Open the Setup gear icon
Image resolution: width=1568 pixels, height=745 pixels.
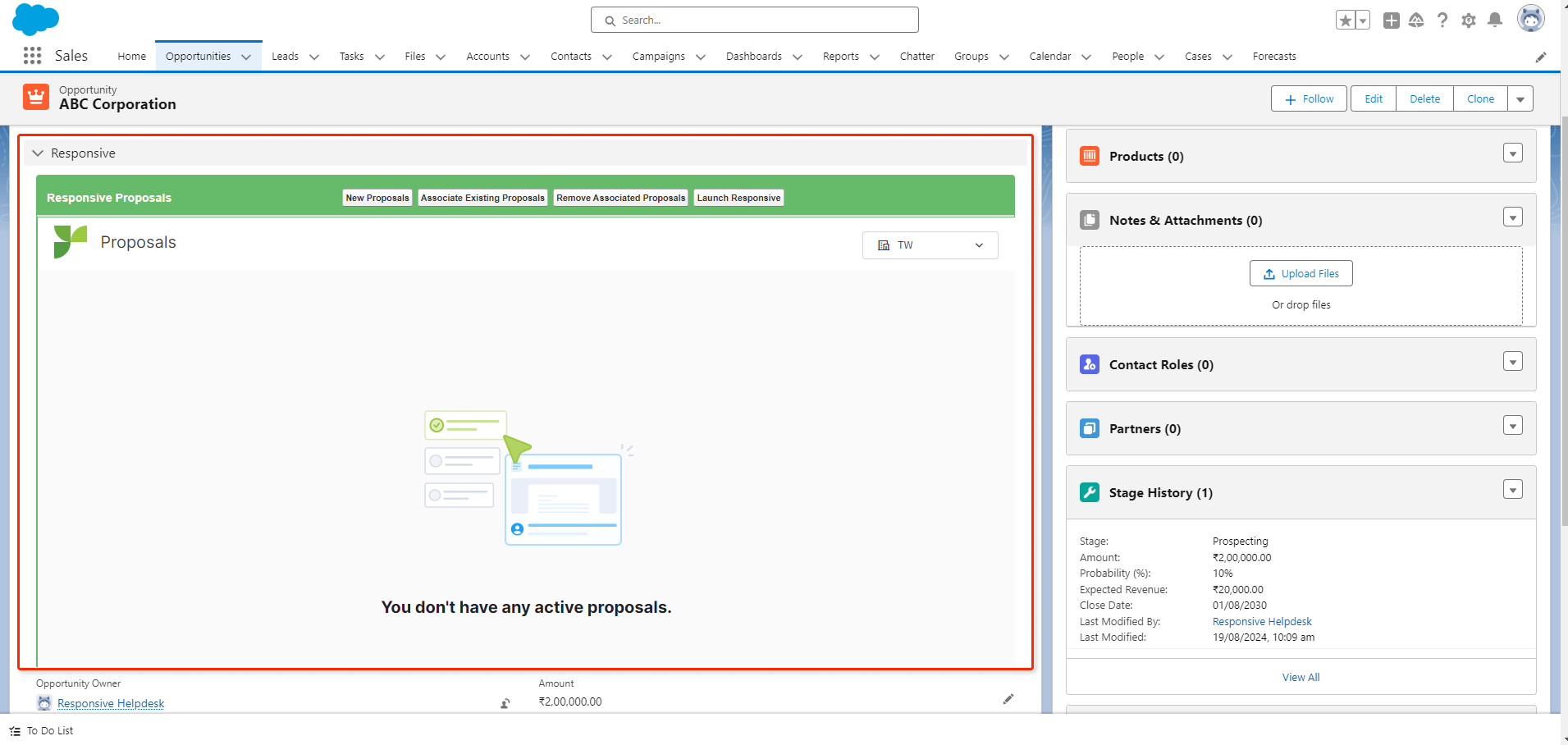[1469, 21]
